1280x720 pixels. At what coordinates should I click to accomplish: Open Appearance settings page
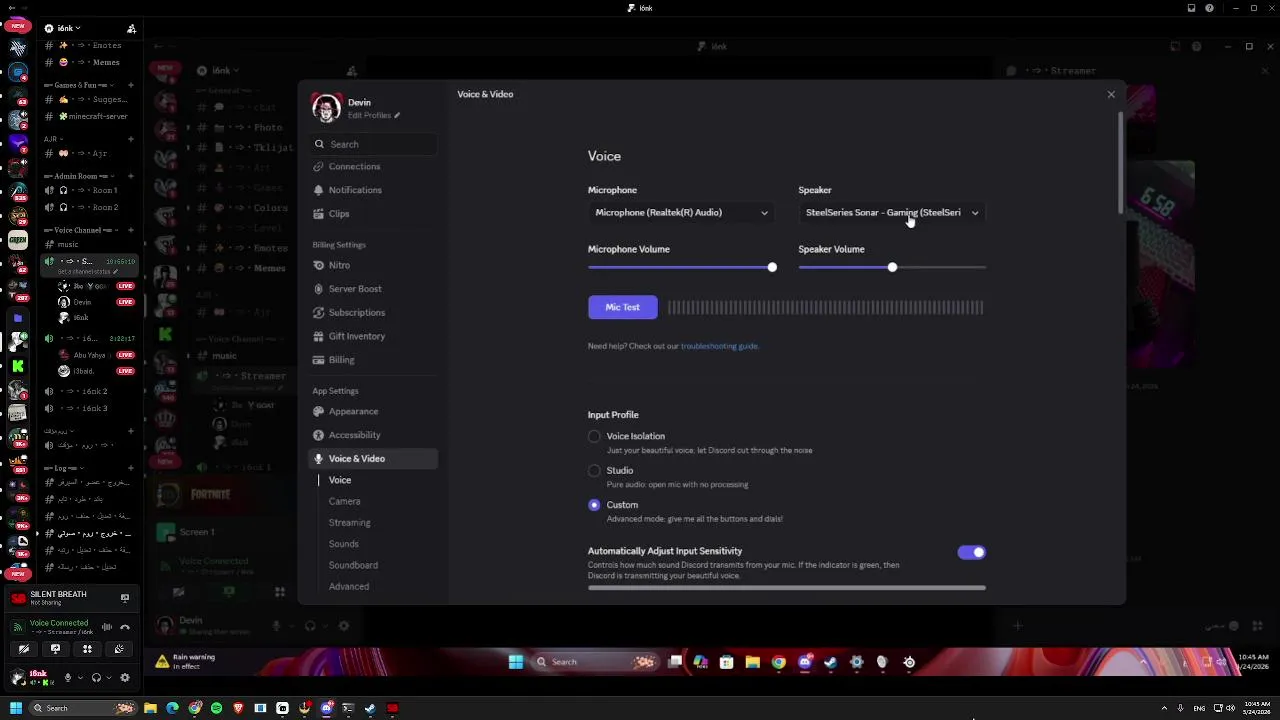pyautogui.click(x=373, y=411)
